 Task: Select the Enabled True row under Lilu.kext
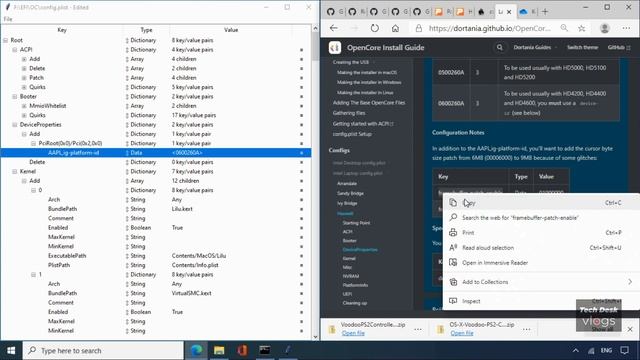[x=155, y=228]
